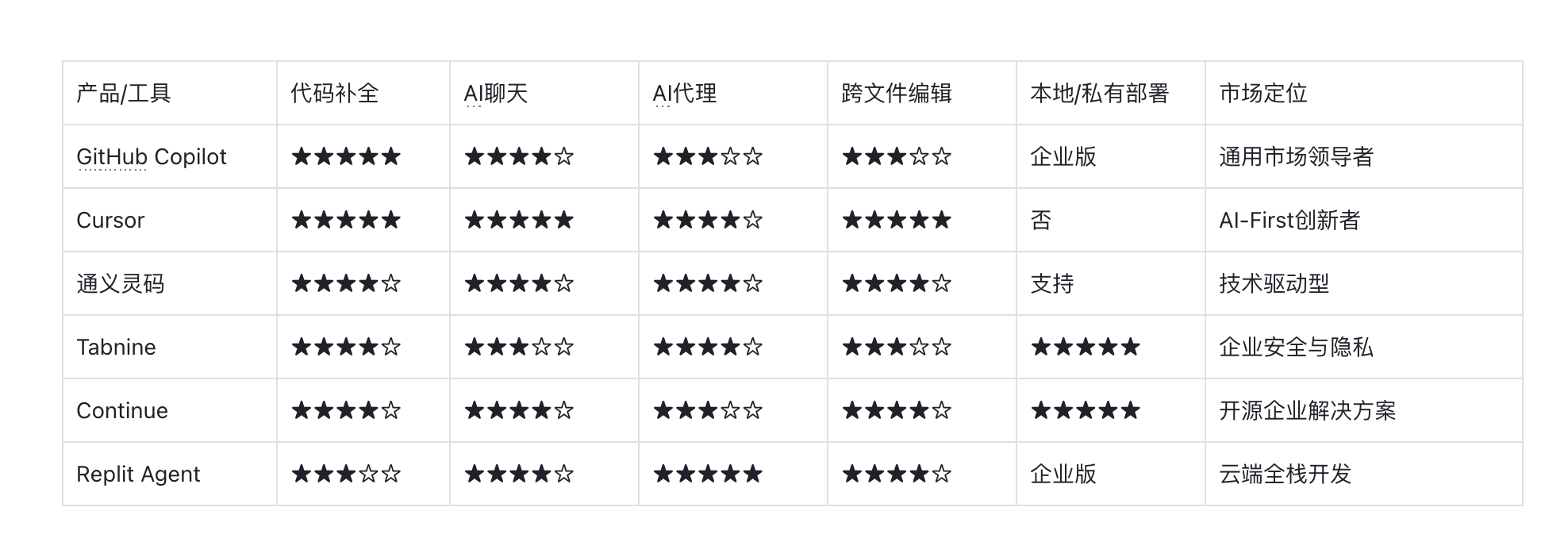Screen dimensions: 1568x538
Task: Click Replit Agent's AI代理 star rating
Action: 708,474
